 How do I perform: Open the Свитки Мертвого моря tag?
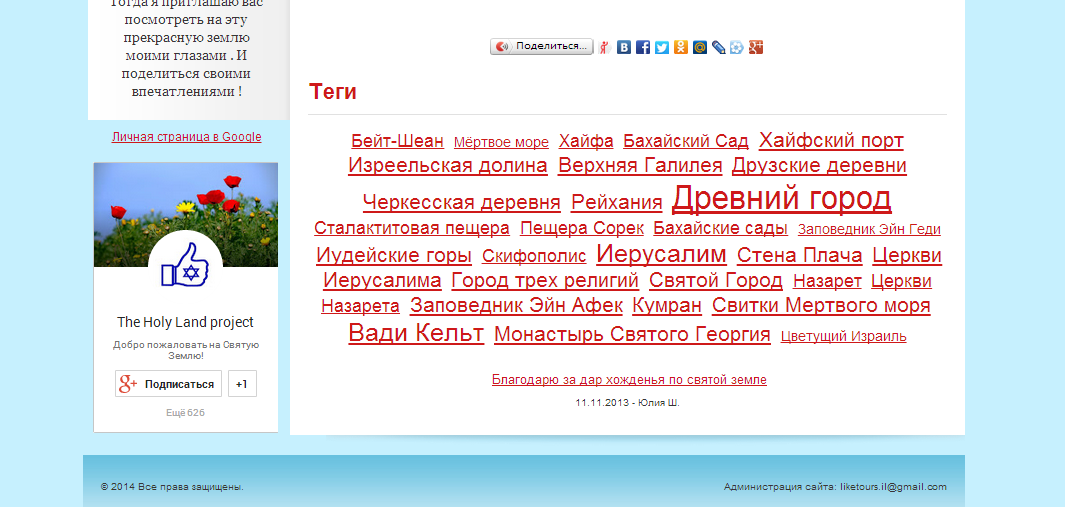point(821,306)
